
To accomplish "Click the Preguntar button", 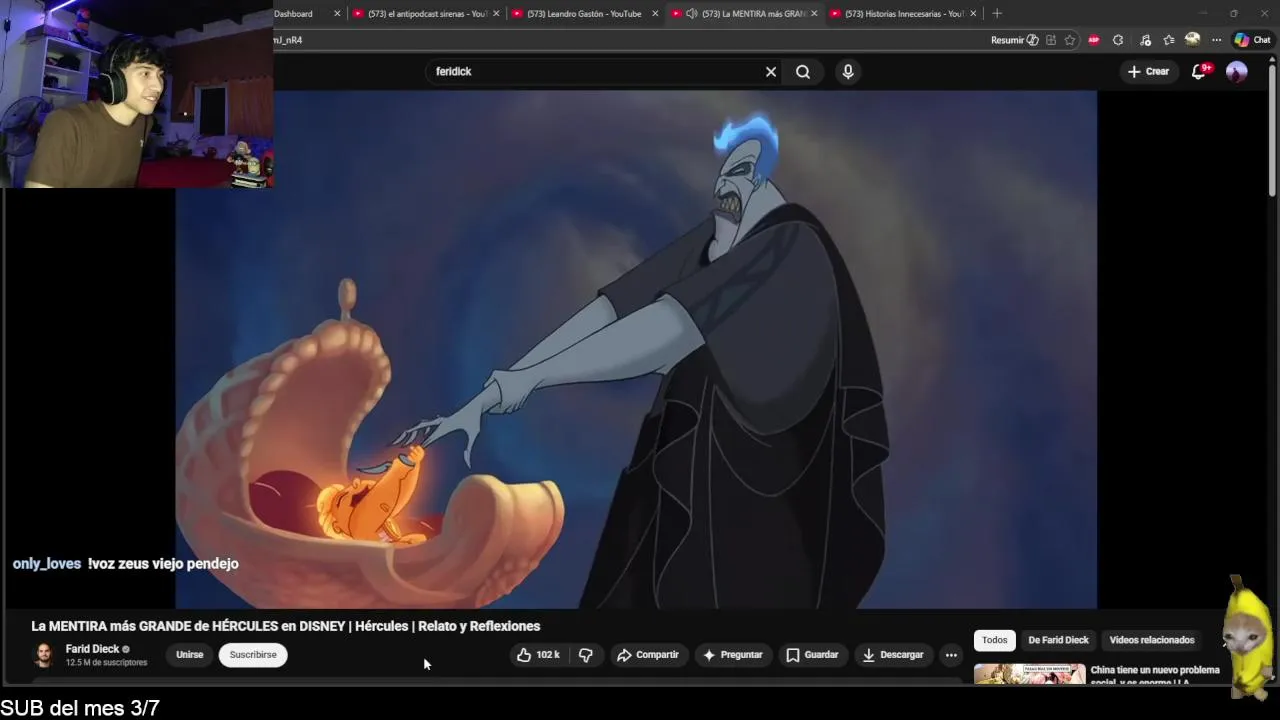I will click(732, 655).
